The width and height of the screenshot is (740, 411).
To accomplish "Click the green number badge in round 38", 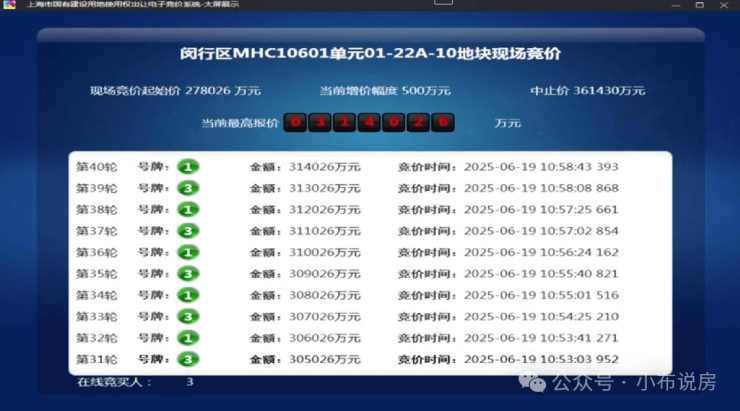I will click(188, 210).
